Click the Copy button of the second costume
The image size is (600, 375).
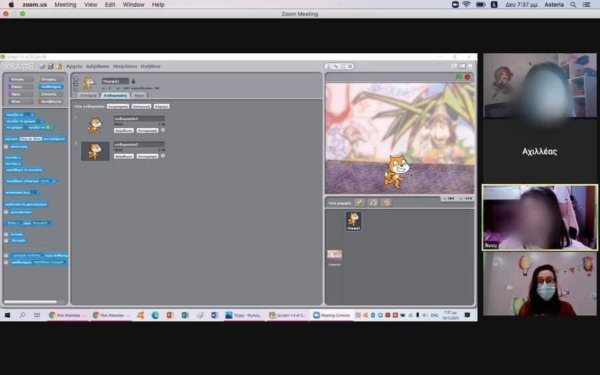click(147, 156)
